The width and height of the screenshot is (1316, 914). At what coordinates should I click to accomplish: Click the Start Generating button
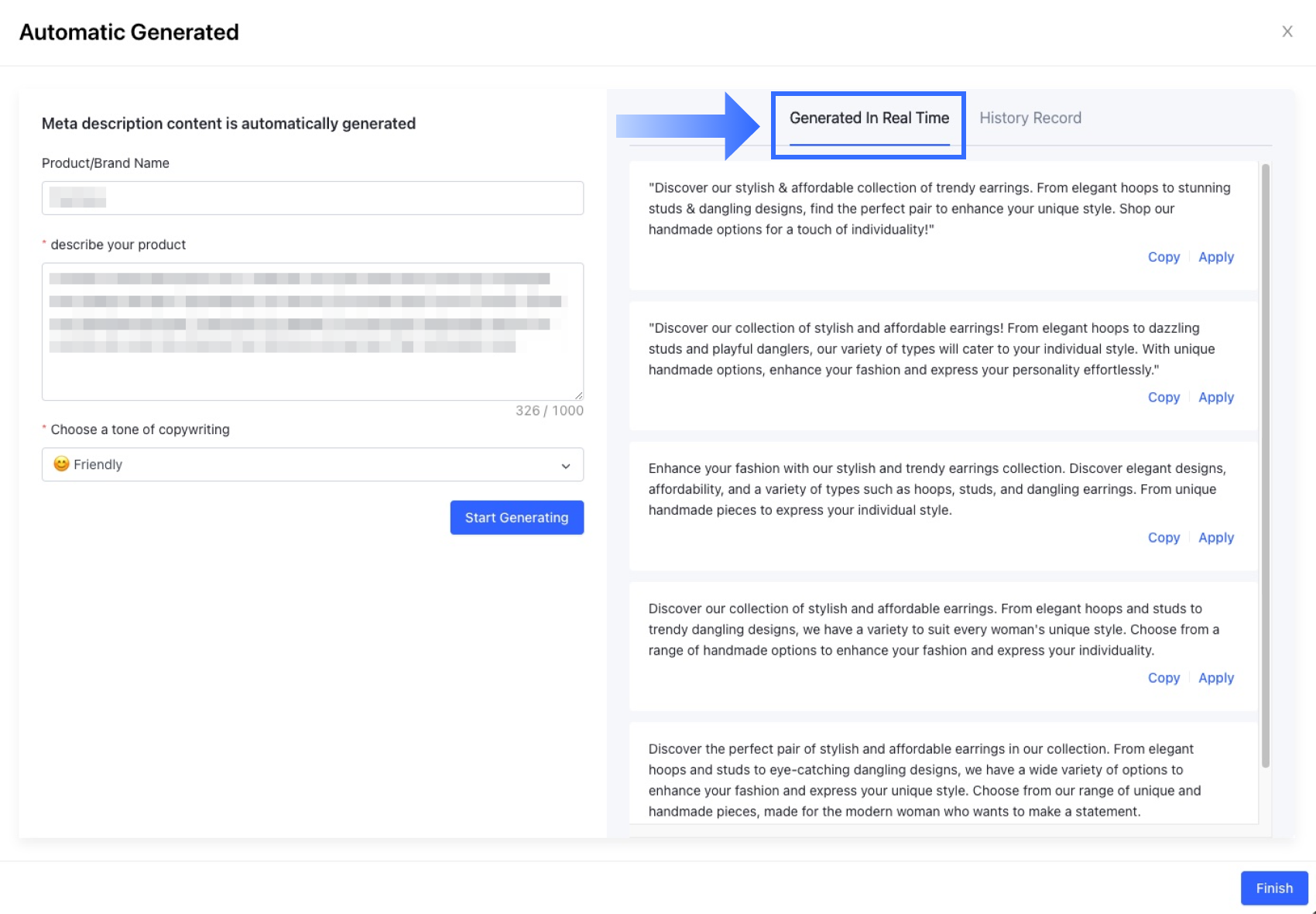pos(516,518)
